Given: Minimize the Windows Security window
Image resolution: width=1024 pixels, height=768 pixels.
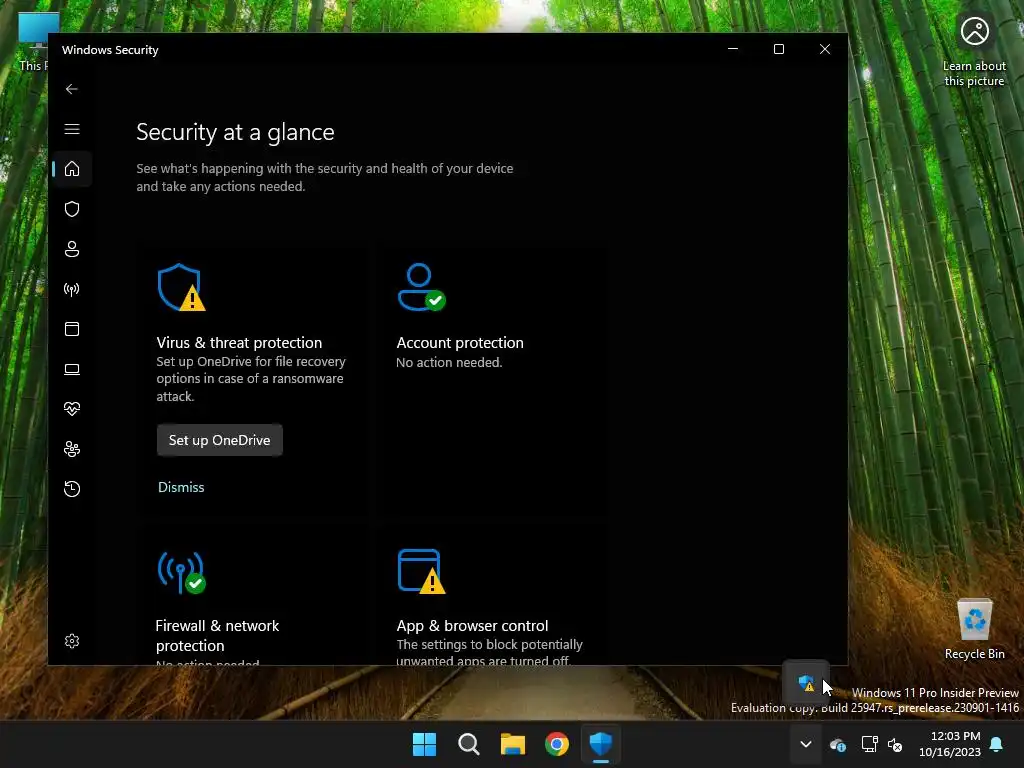Looking at the screenshot, I should tap(733, 49).
